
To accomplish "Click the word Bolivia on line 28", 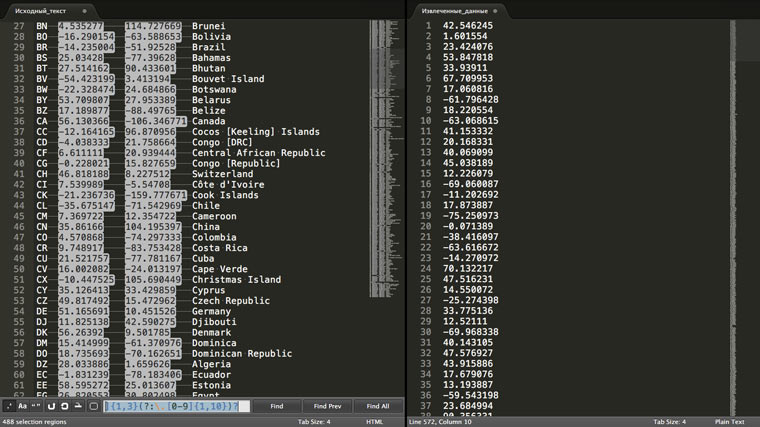I will [211, 37].
